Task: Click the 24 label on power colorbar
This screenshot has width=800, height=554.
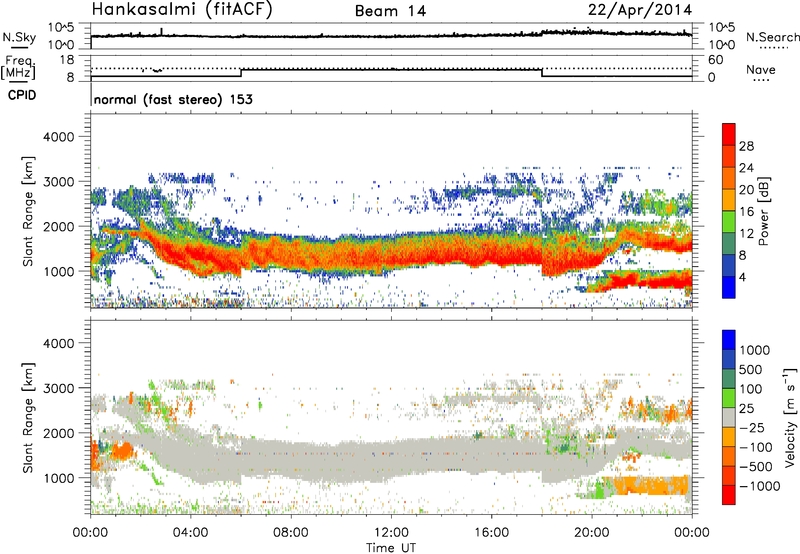Action: tap(746, 168)
